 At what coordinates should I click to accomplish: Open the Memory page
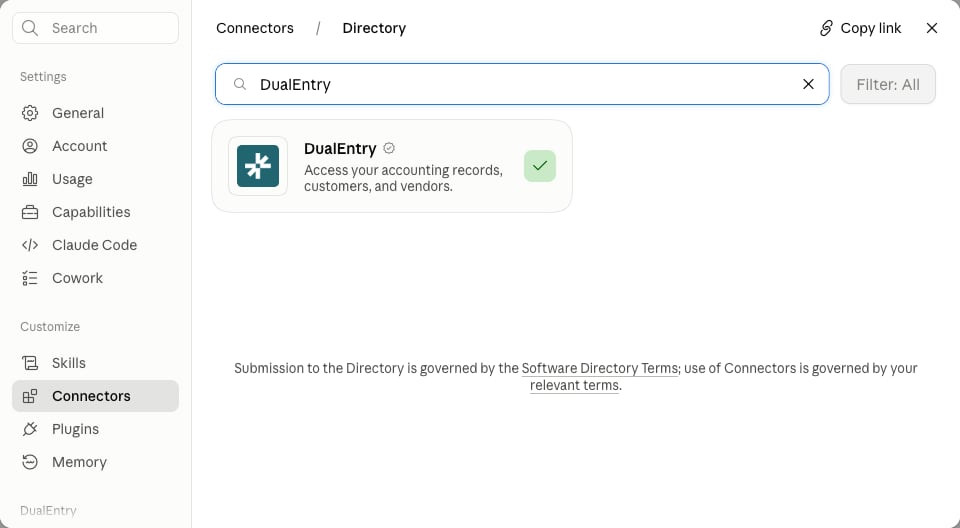point(96,462)
